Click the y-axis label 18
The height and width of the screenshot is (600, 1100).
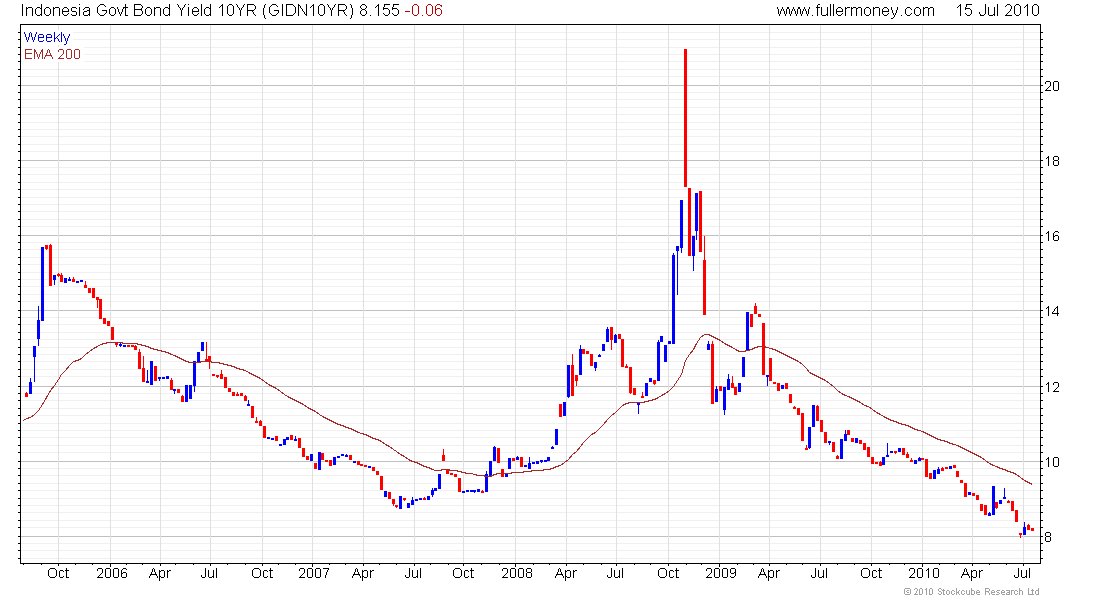[1052, 161]
